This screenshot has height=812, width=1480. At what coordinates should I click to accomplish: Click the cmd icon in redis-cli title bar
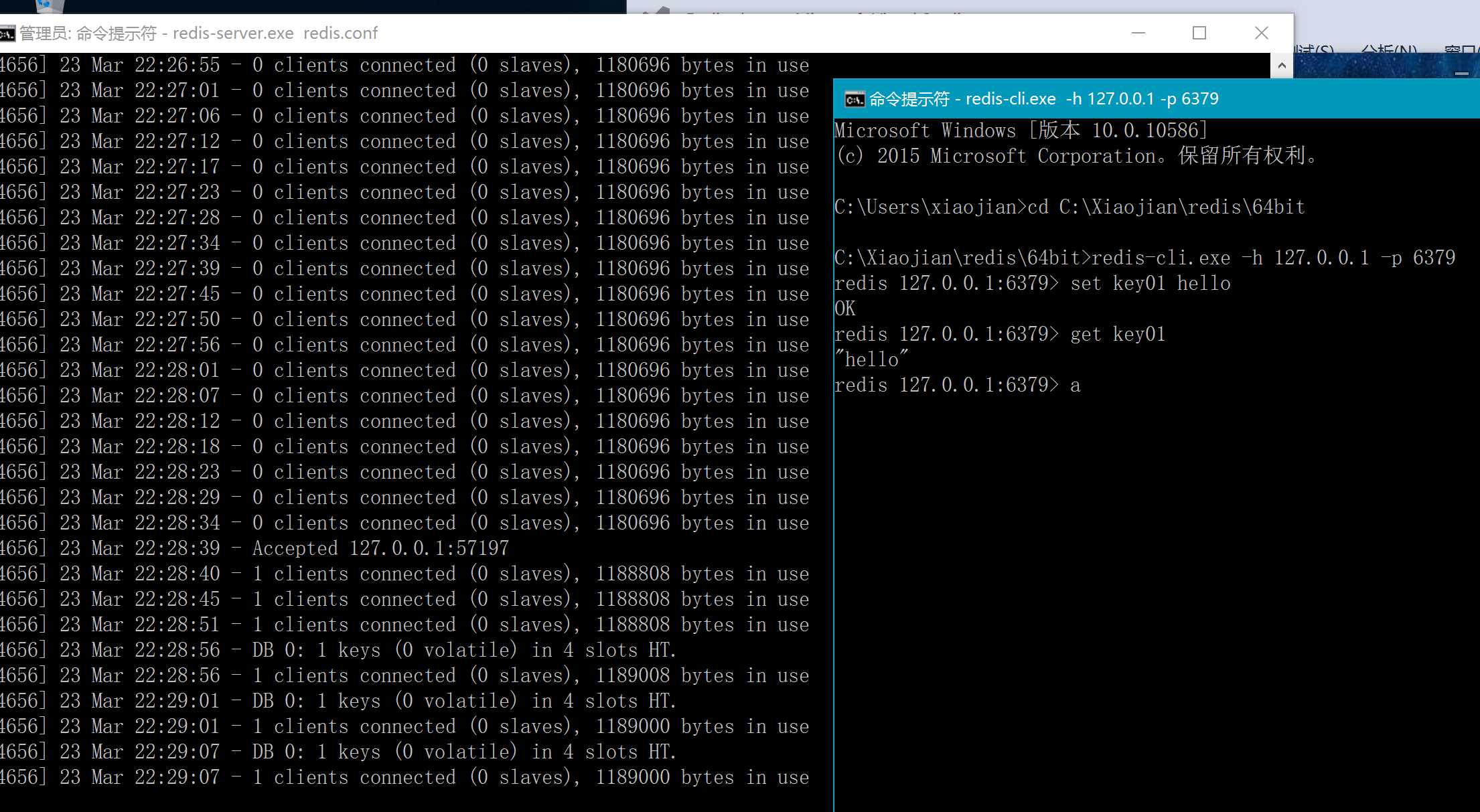click(855, 100)
